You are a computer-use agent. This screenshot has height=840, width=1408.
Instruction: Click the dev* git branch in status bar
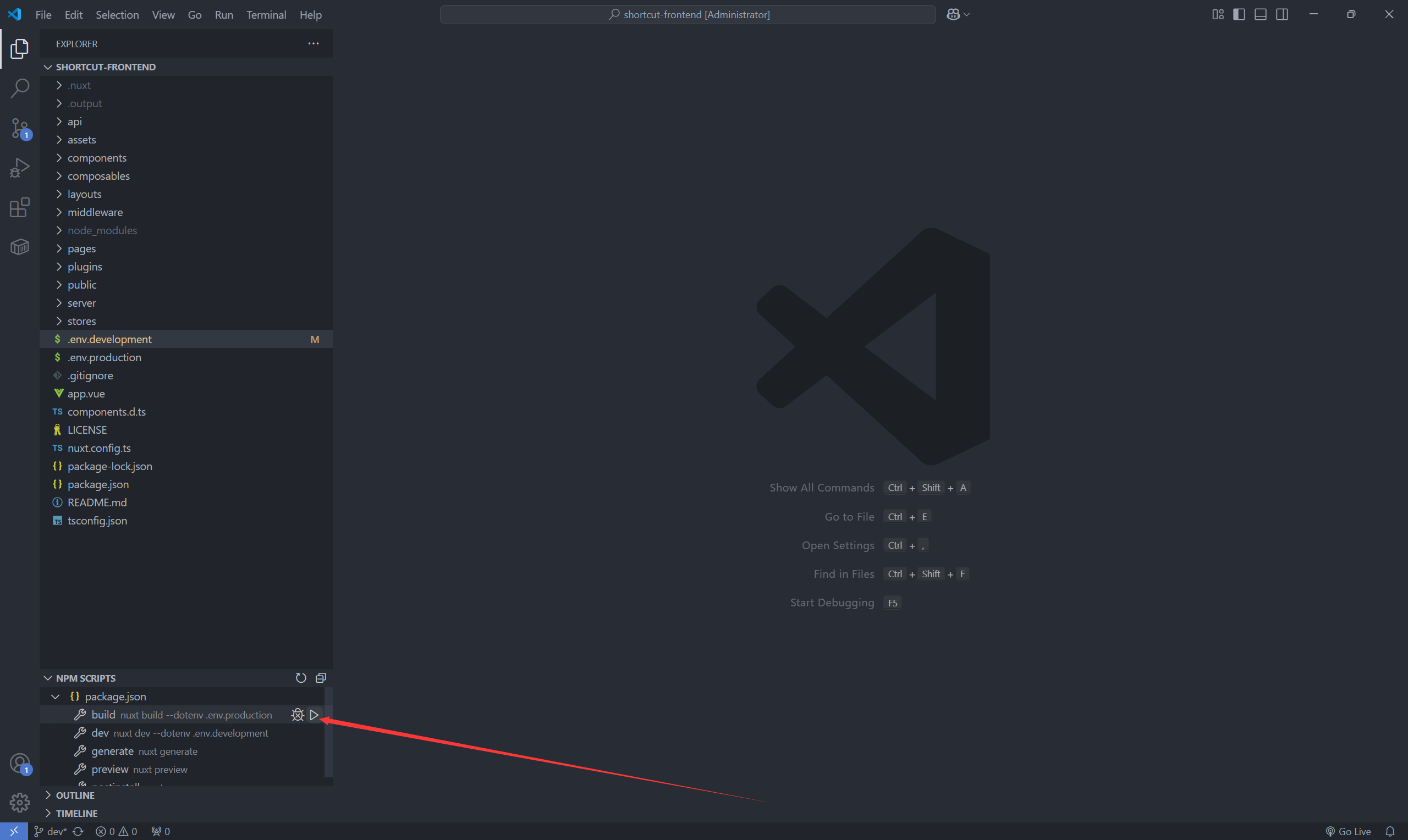tap(51, 831)
